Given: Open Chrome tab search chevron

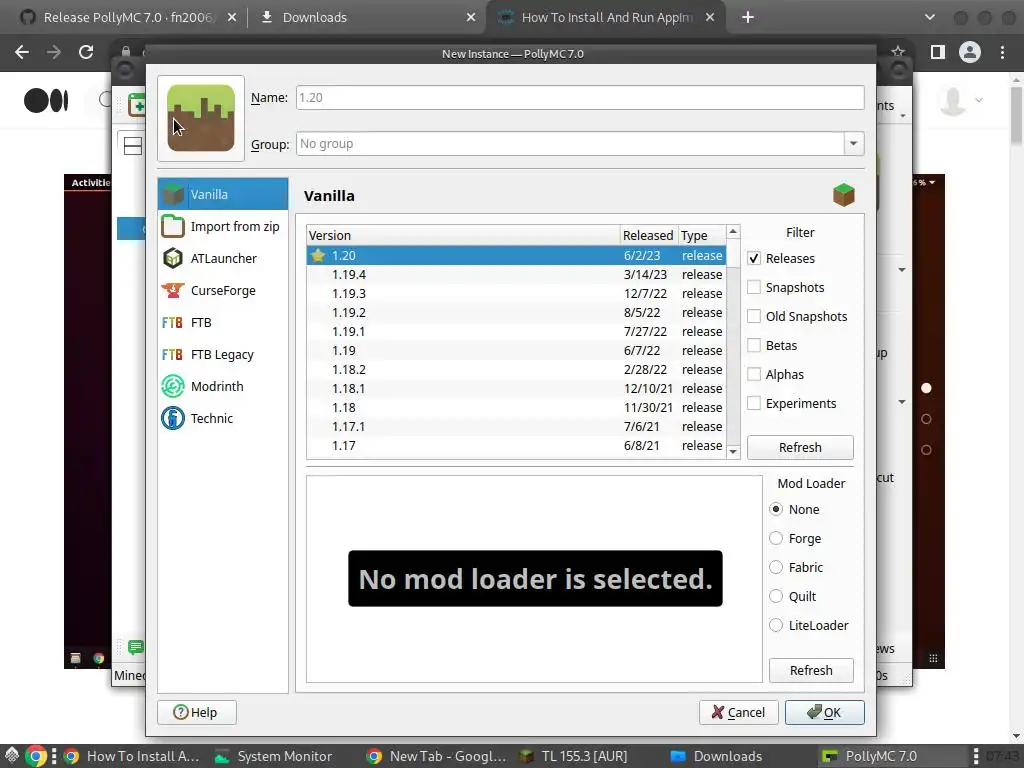Looking at the screenshot, I should point(930,18).
